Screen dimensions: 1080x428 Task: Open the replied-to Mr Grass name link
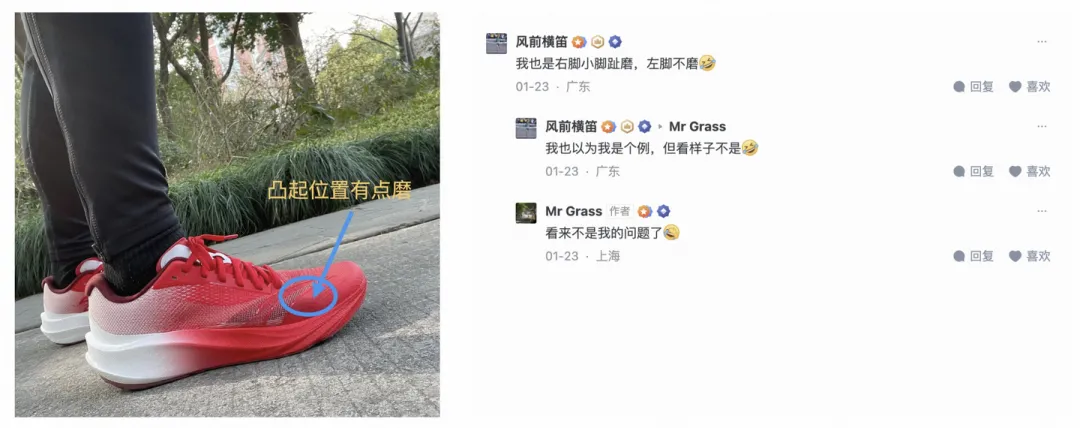tap(697, 126)
